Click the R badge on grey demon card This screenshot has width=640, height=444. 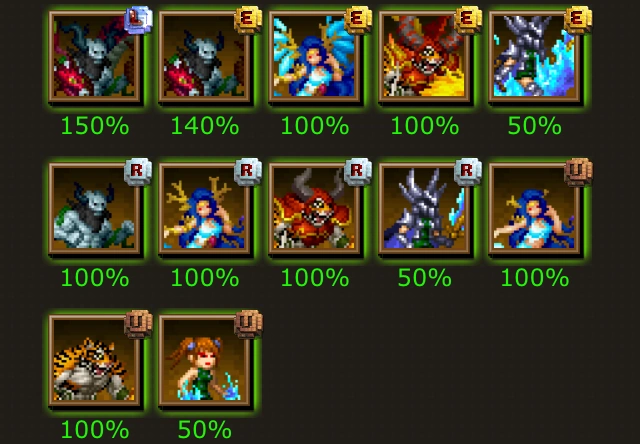click(138, 172)
